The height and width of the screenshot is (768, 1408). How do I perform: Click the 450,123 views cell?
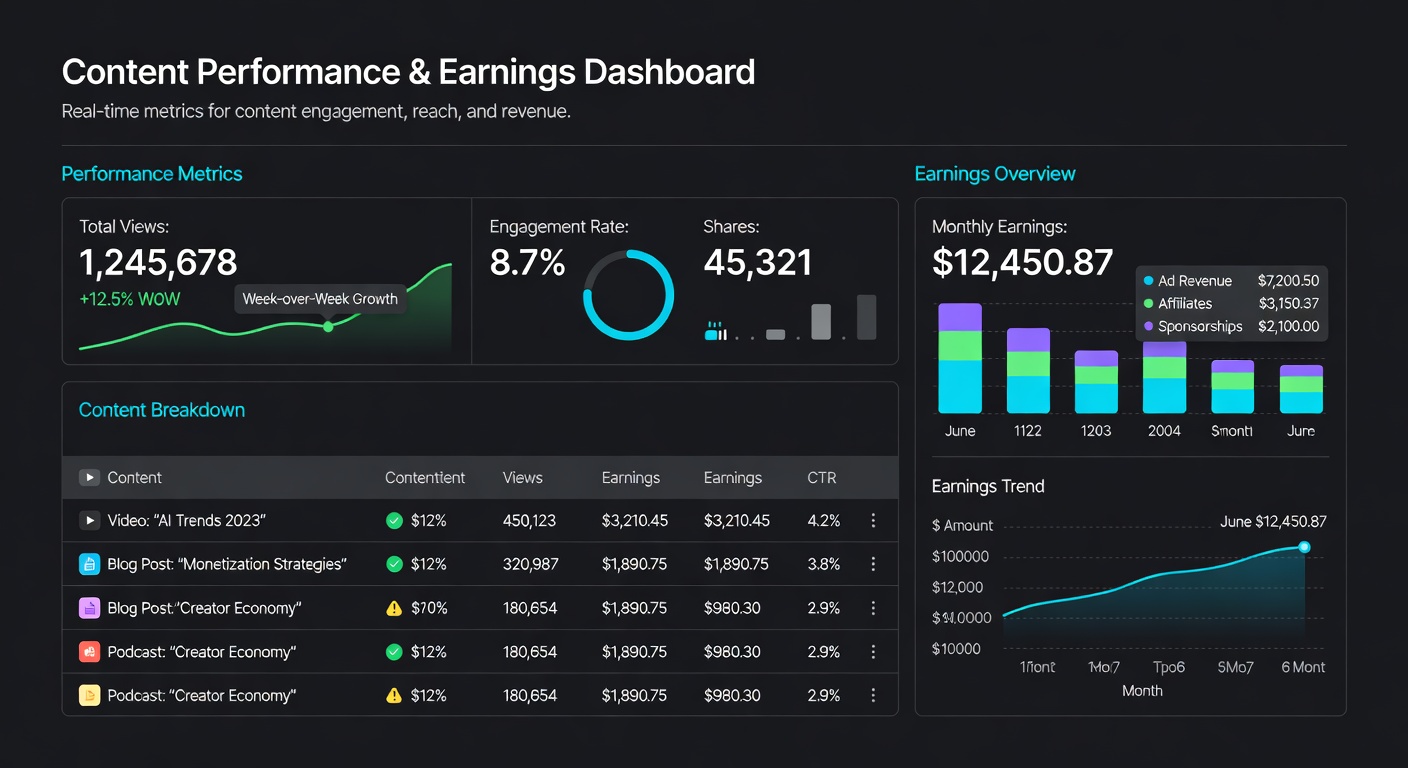(529, 520)
